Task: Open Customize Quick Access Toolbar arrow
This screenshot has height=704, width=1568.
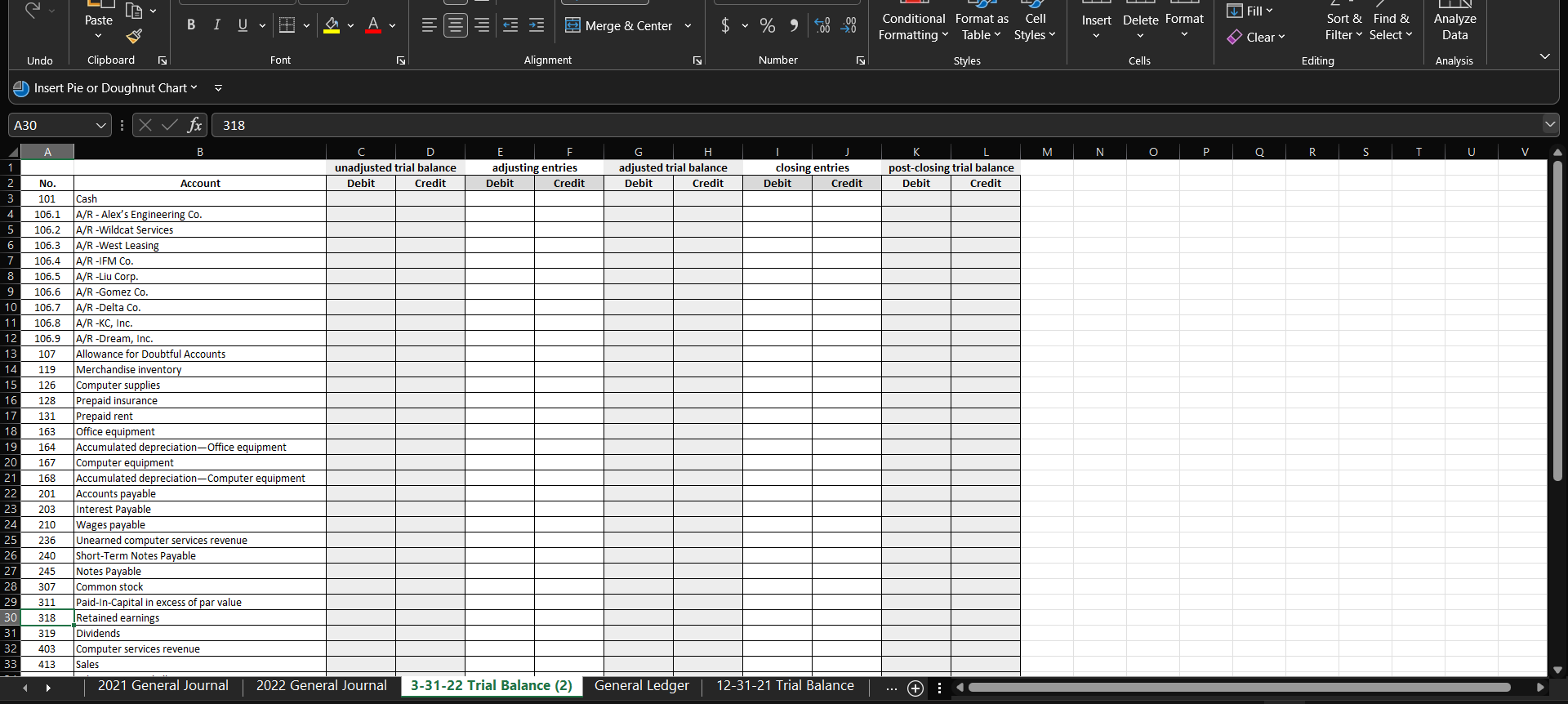Action: coord(218,88)
